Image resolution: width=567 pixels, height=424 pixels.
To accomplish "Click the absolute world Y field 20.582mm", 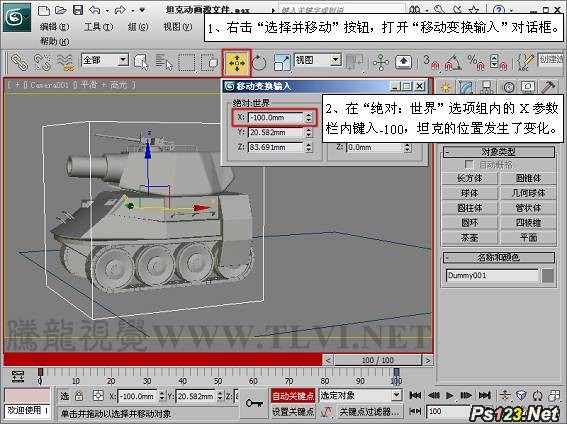I will pos(276,133).
